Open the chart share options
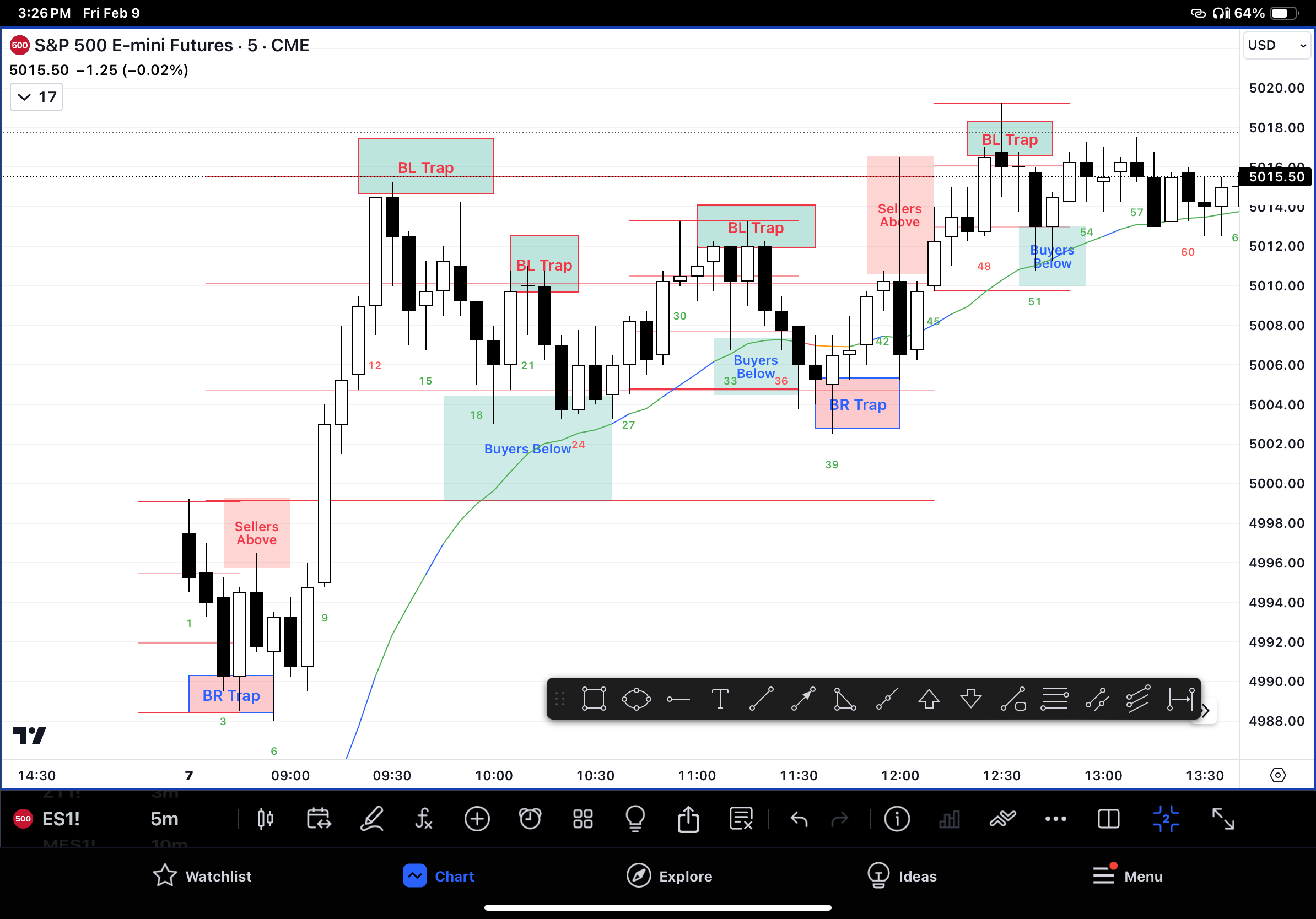1316x919 pixels. [x=688, y=819]
